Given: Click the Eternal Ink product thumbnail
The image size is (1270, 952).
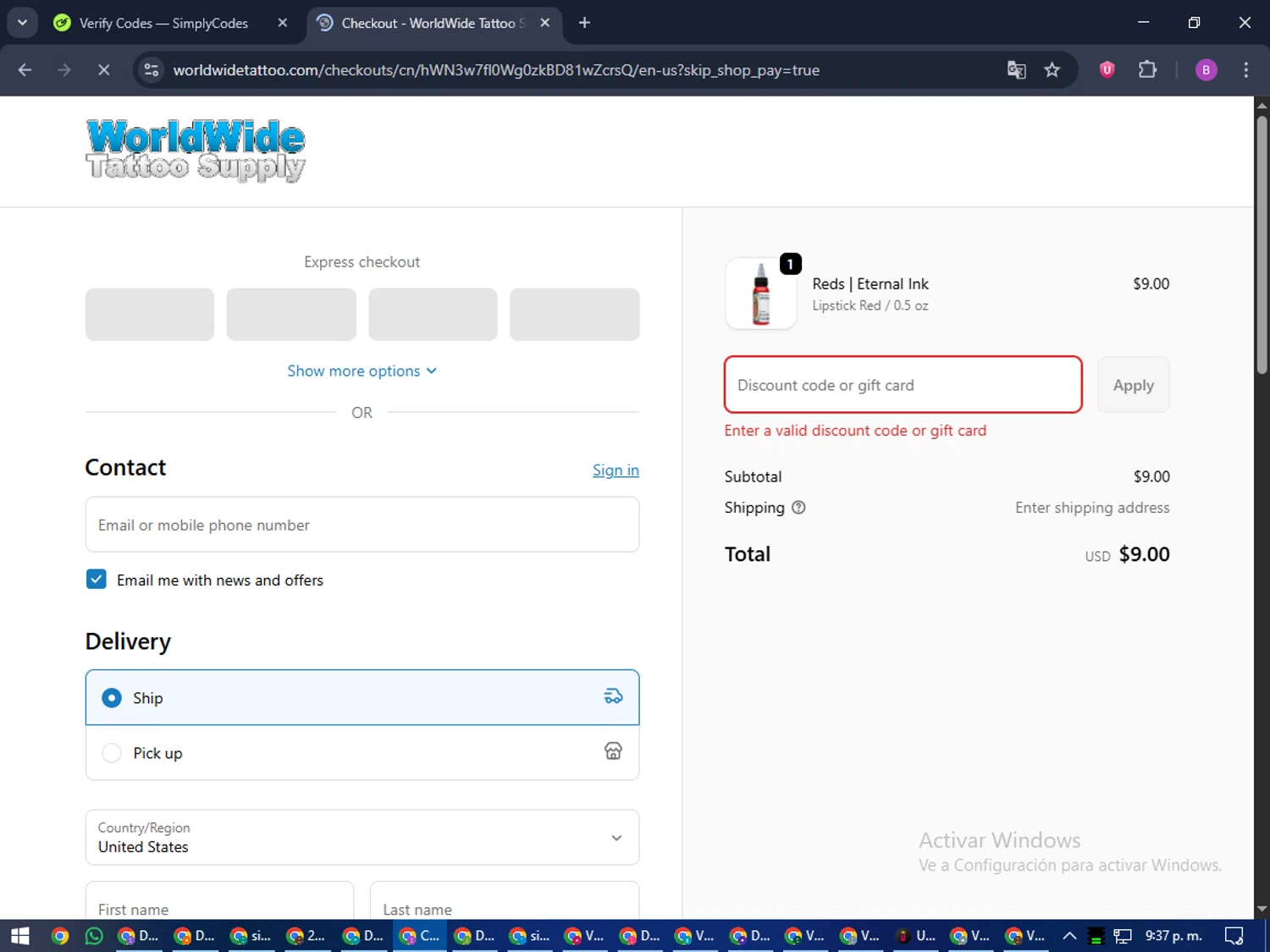Looking at the screenshot, I should tap(761, 294).
